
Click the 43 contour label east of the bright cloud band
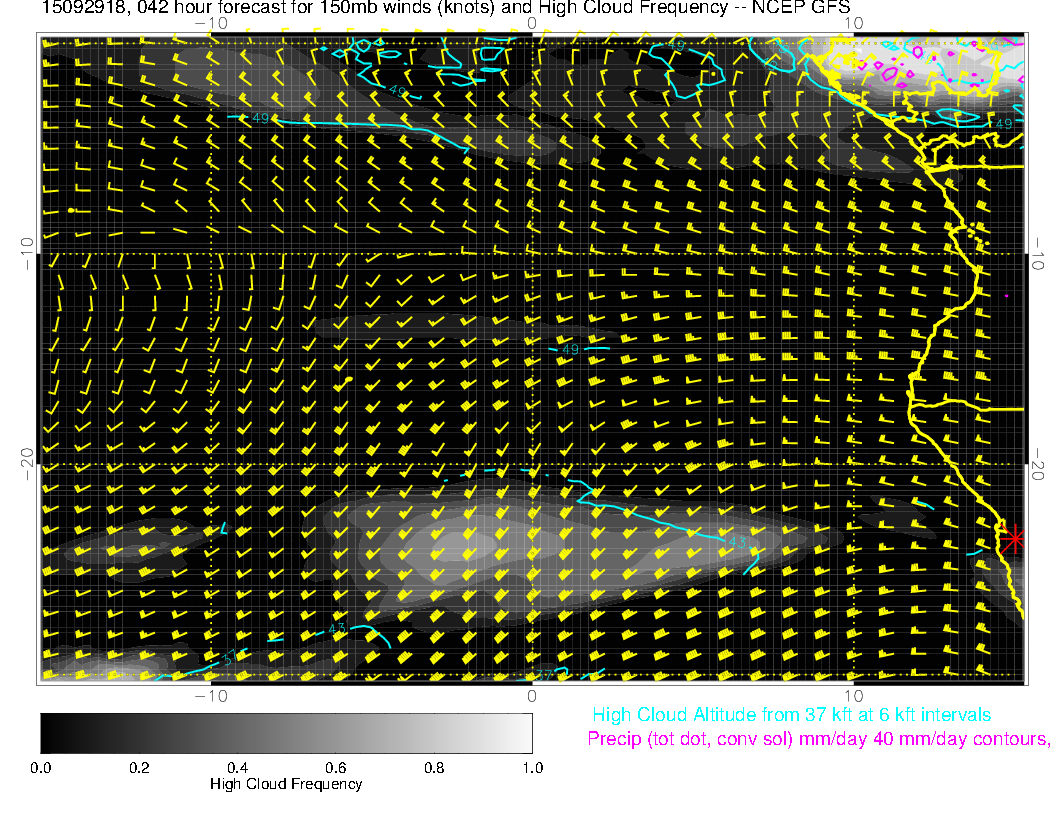click(x=739, y=541)
